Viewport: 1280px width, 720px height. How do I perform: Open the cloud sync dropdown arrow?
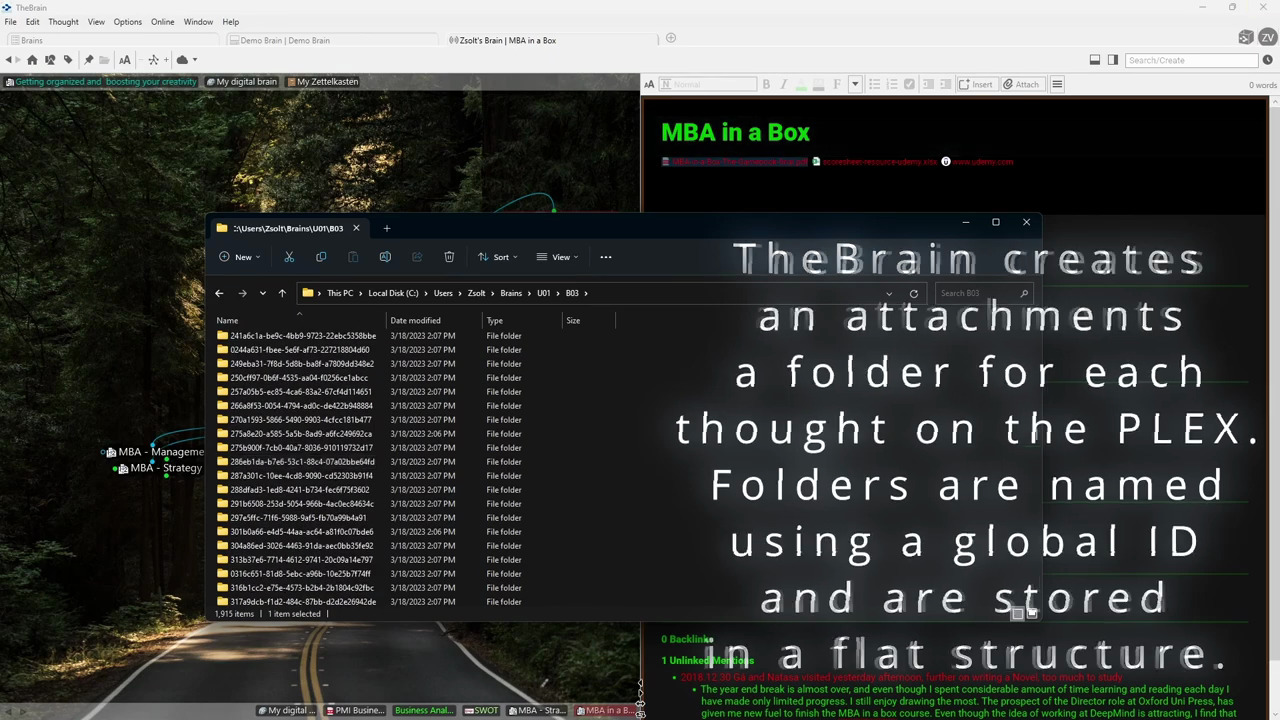pyautogui.click(x=194, y=60)
